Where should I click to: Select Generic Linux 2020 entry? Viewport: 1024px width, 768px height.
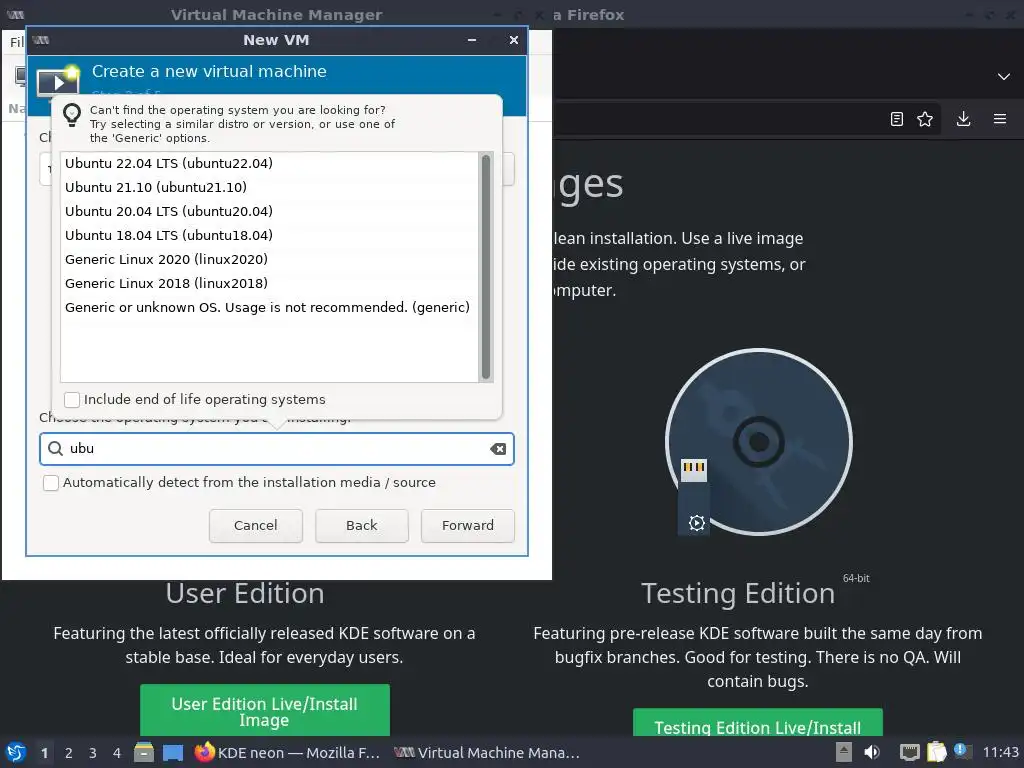[269, 259]
